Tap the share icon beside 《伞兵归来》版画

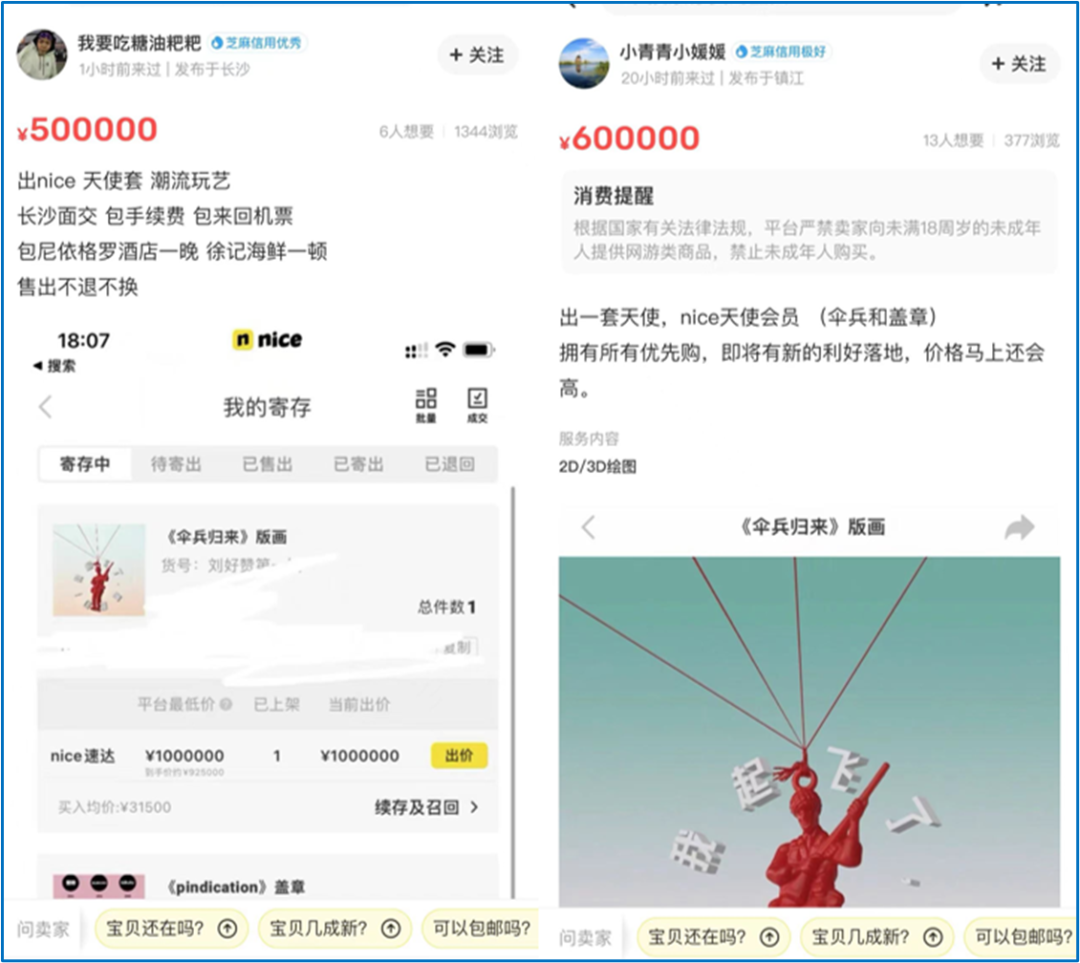[x=1020, y=527]
